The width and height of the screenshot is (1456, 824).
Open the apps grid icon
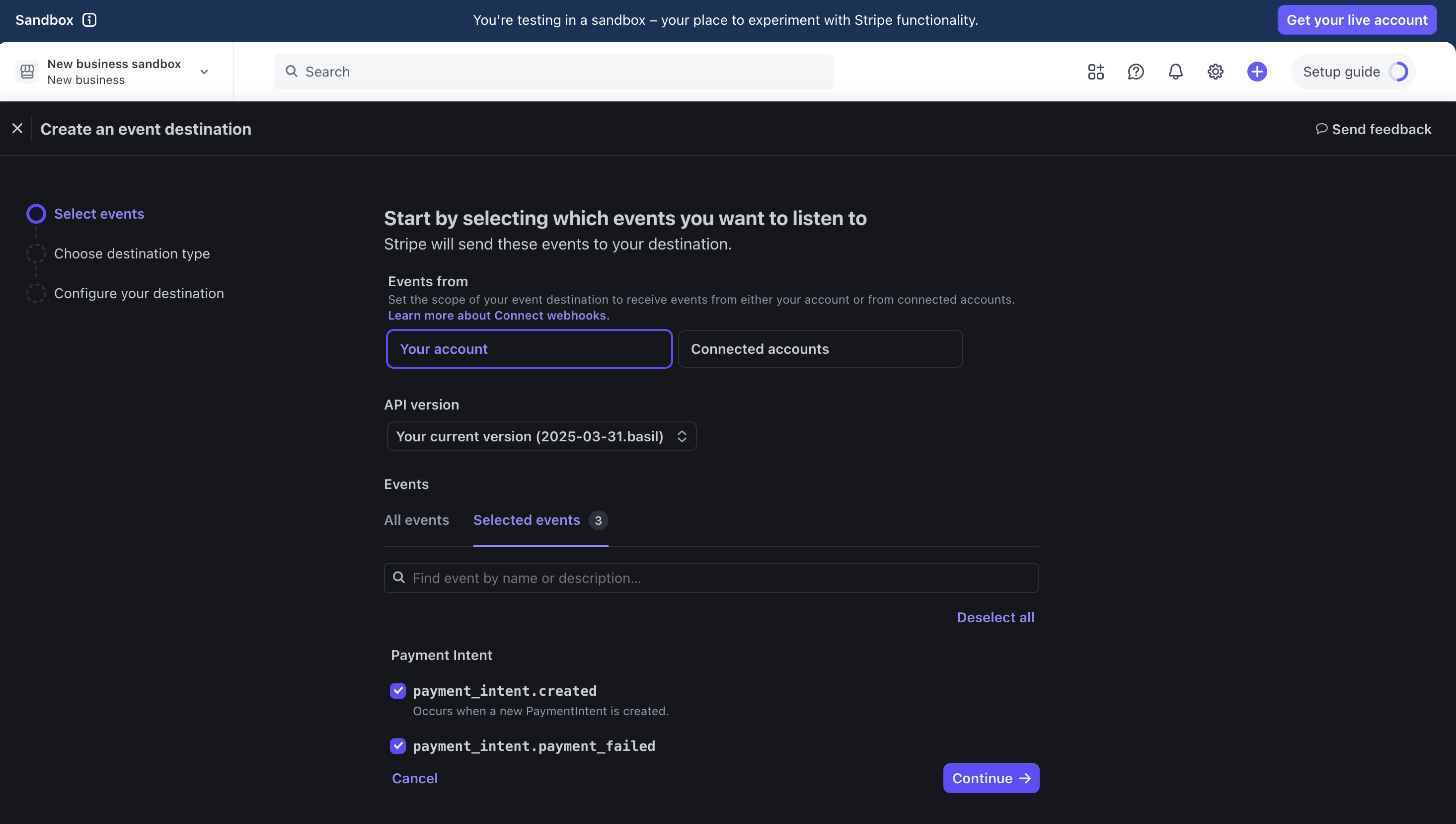tap(1096, 72)
